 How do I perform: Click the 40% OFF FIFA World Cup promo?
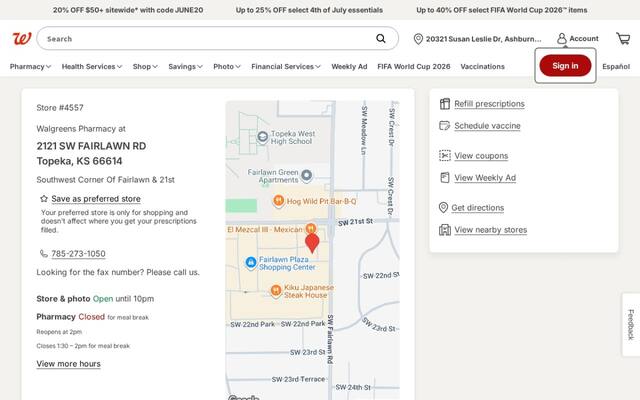[x=502, y=10]
